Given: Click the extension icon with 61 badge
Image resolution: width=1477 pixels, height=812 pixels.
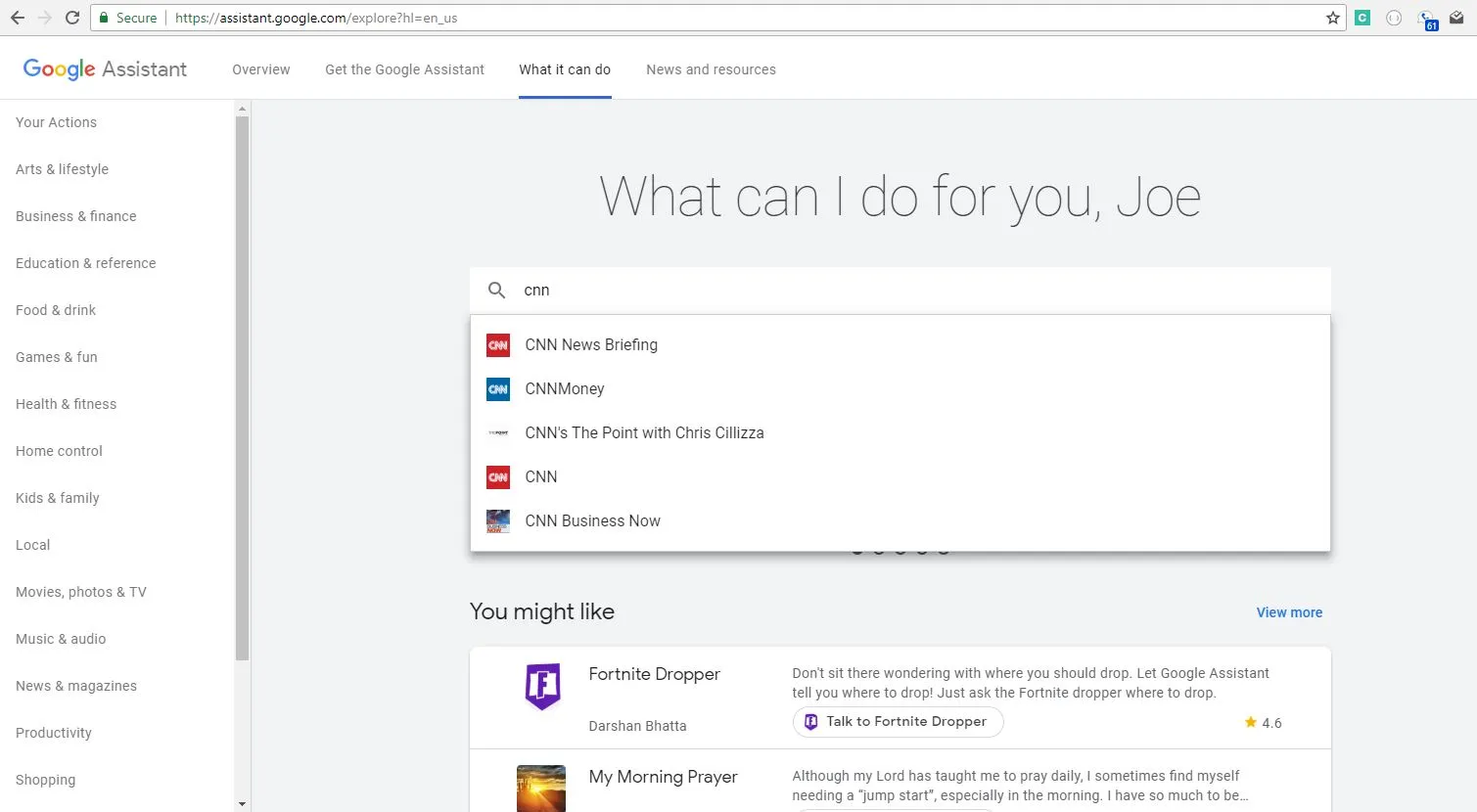Looking at the screenshot, I should tap(1427, 19).
